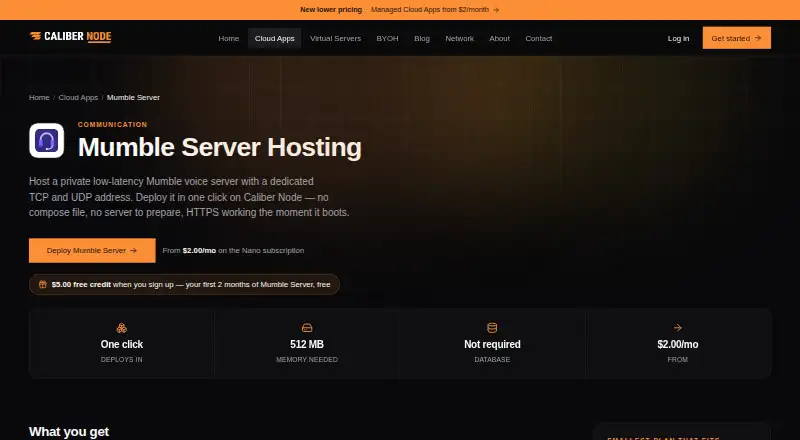Screen dimensions: 800x440
Task: Click the One click stat value
Action: (x=121, y=345)
